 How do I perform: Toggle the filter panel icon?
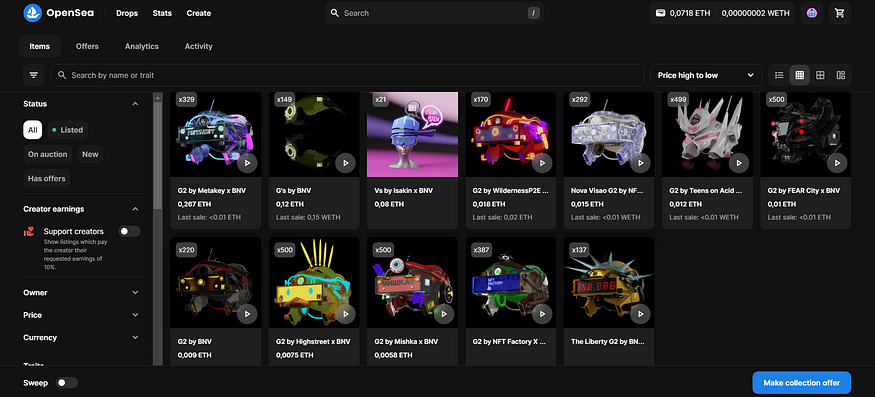(33, 75)
